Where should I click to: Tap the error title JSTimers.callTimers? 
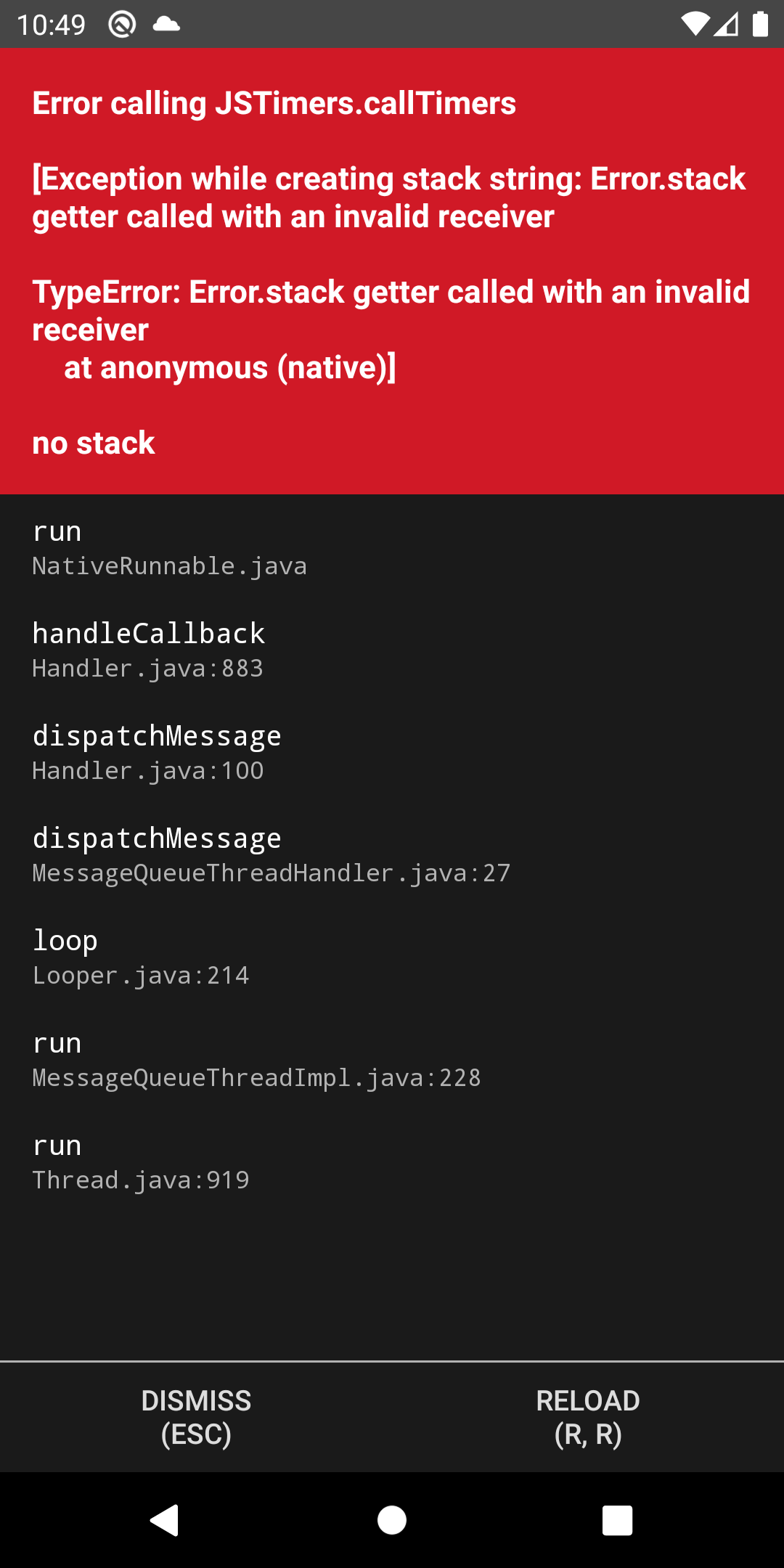(x=274, y=103)
